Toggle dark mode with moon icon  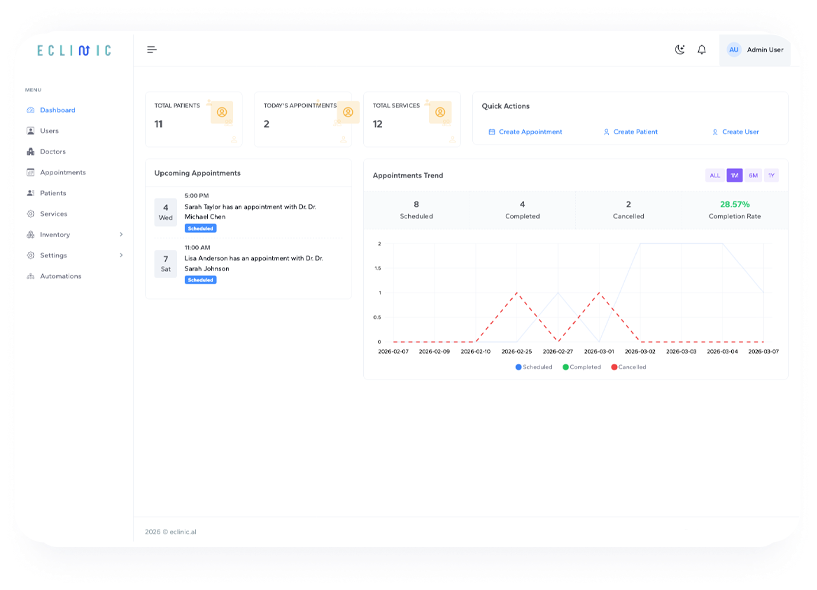coord(680,50)
